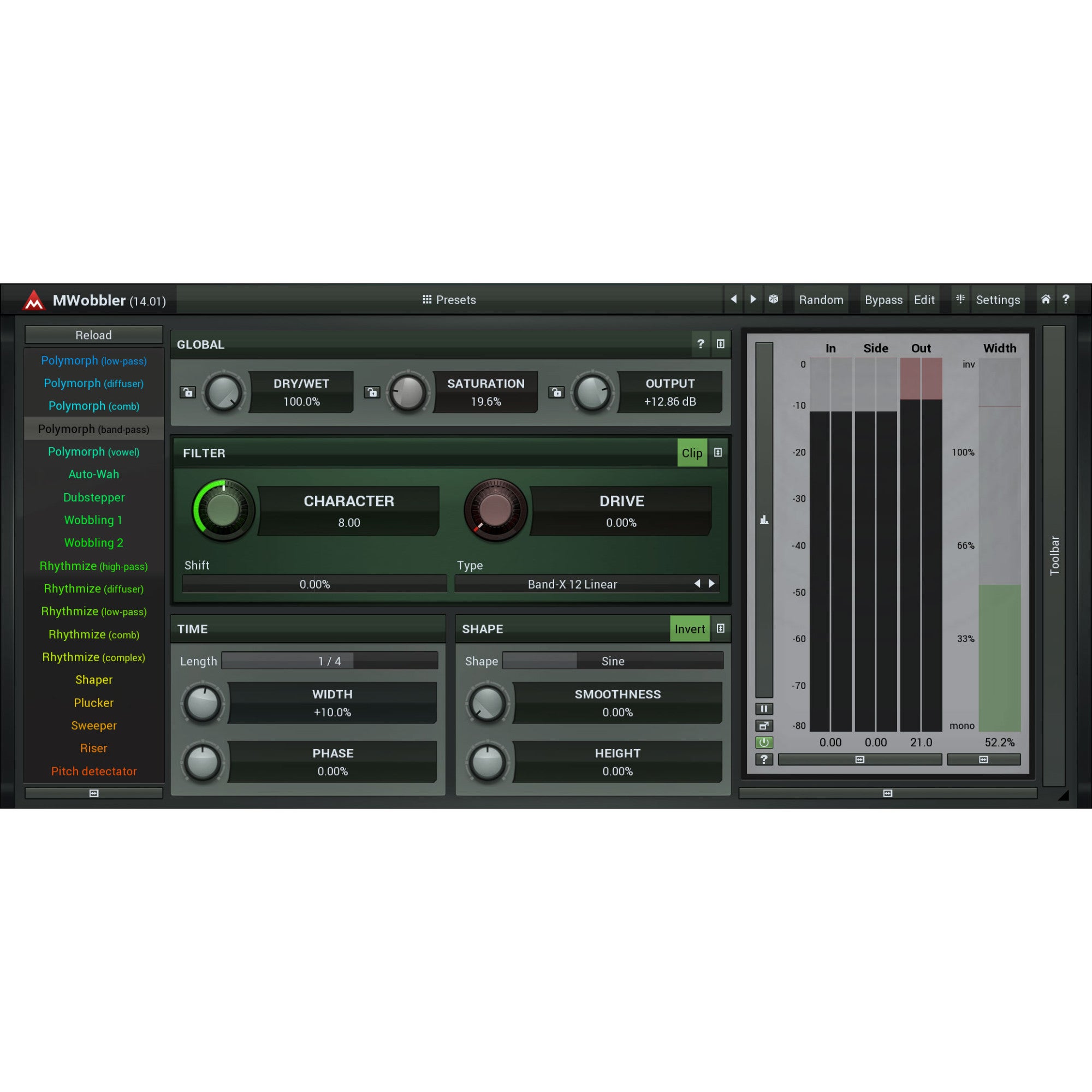Open the Filter section presets icon
Viewport: 1092px width, 1092px height.
pos(718,452)
